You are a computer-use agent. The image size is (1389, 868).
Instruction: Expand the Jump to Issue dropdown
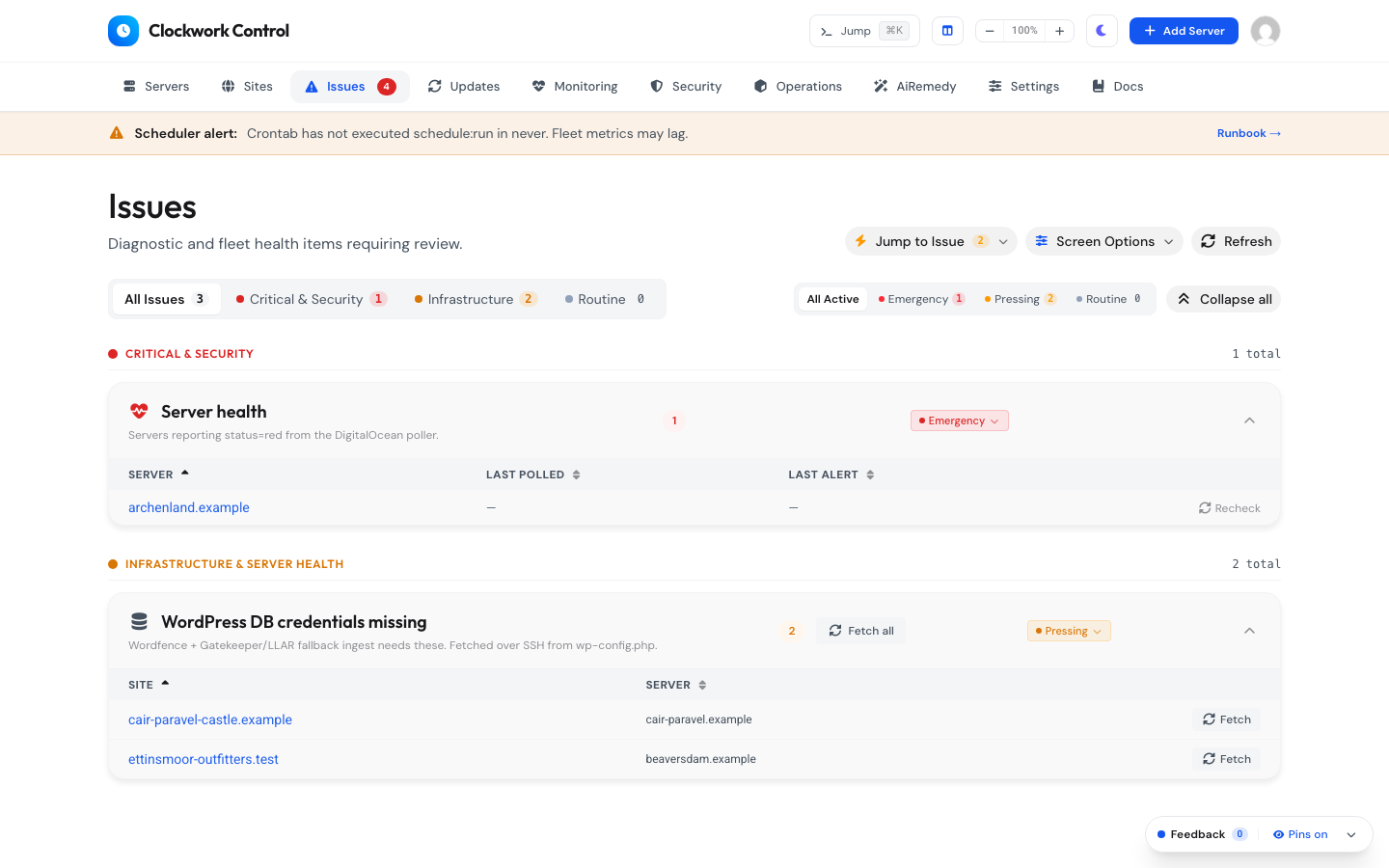(931, 241)
